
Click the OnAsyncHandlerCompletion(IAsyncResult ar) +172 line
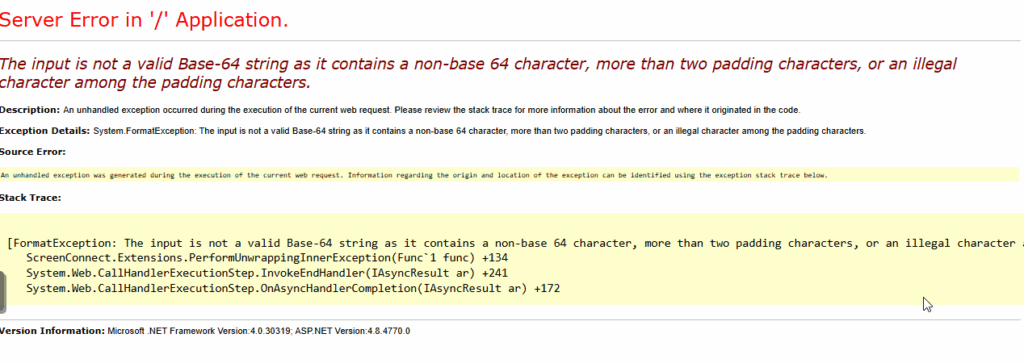pyautogui.click(x=293, y=288)
